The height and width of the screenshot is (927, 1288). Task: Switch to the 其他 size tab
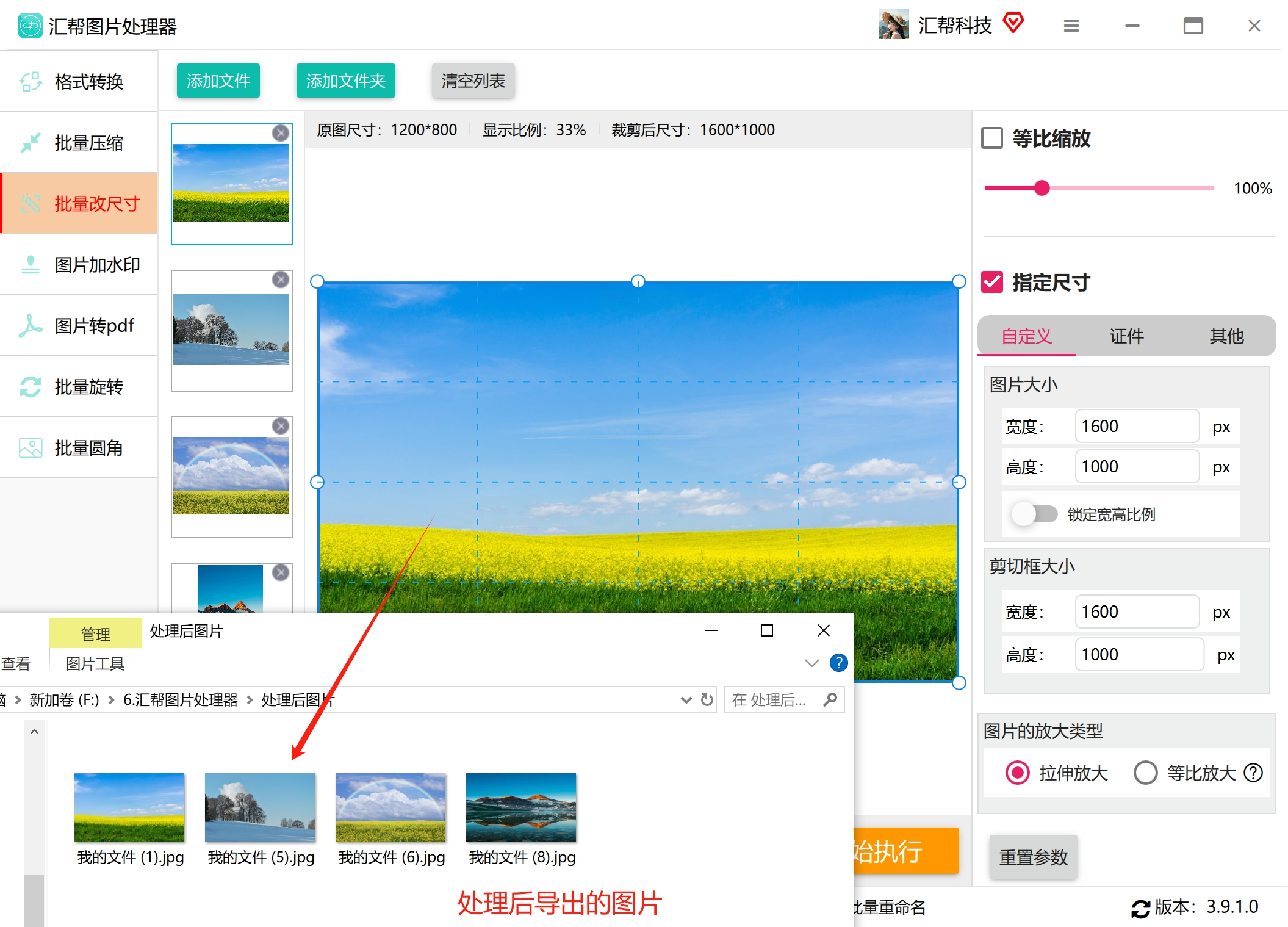[1226, 336]
